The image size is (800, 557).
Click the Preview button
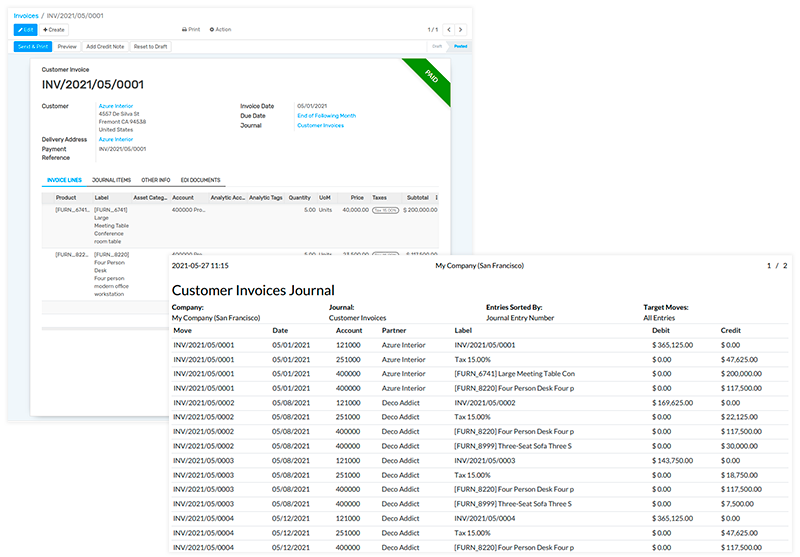coord(67,46)
